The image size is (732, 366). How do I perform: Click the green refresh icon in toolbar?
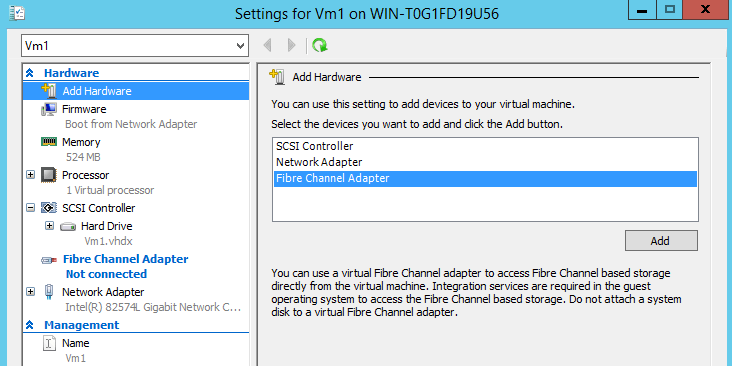coord(320,45)
